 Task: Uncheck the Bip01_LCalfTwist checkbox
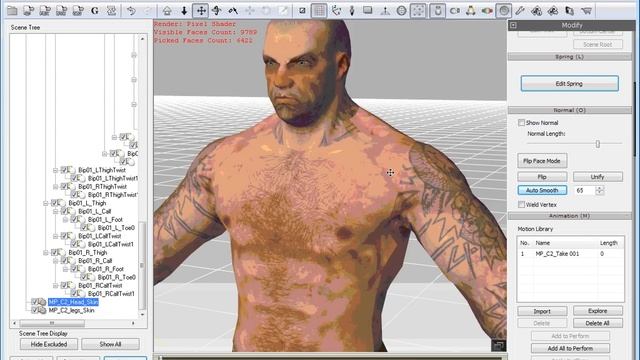(64, 236)
